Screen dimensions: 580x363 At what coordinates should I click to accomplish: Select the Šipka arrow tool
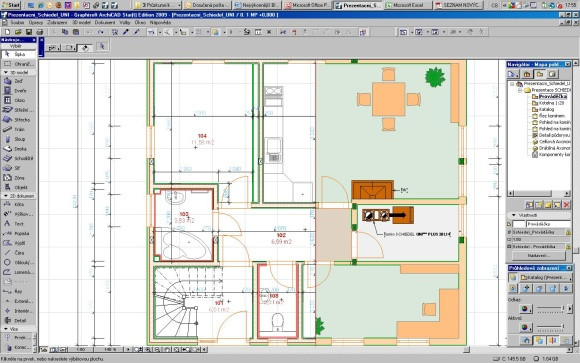[x=18, y=54]
